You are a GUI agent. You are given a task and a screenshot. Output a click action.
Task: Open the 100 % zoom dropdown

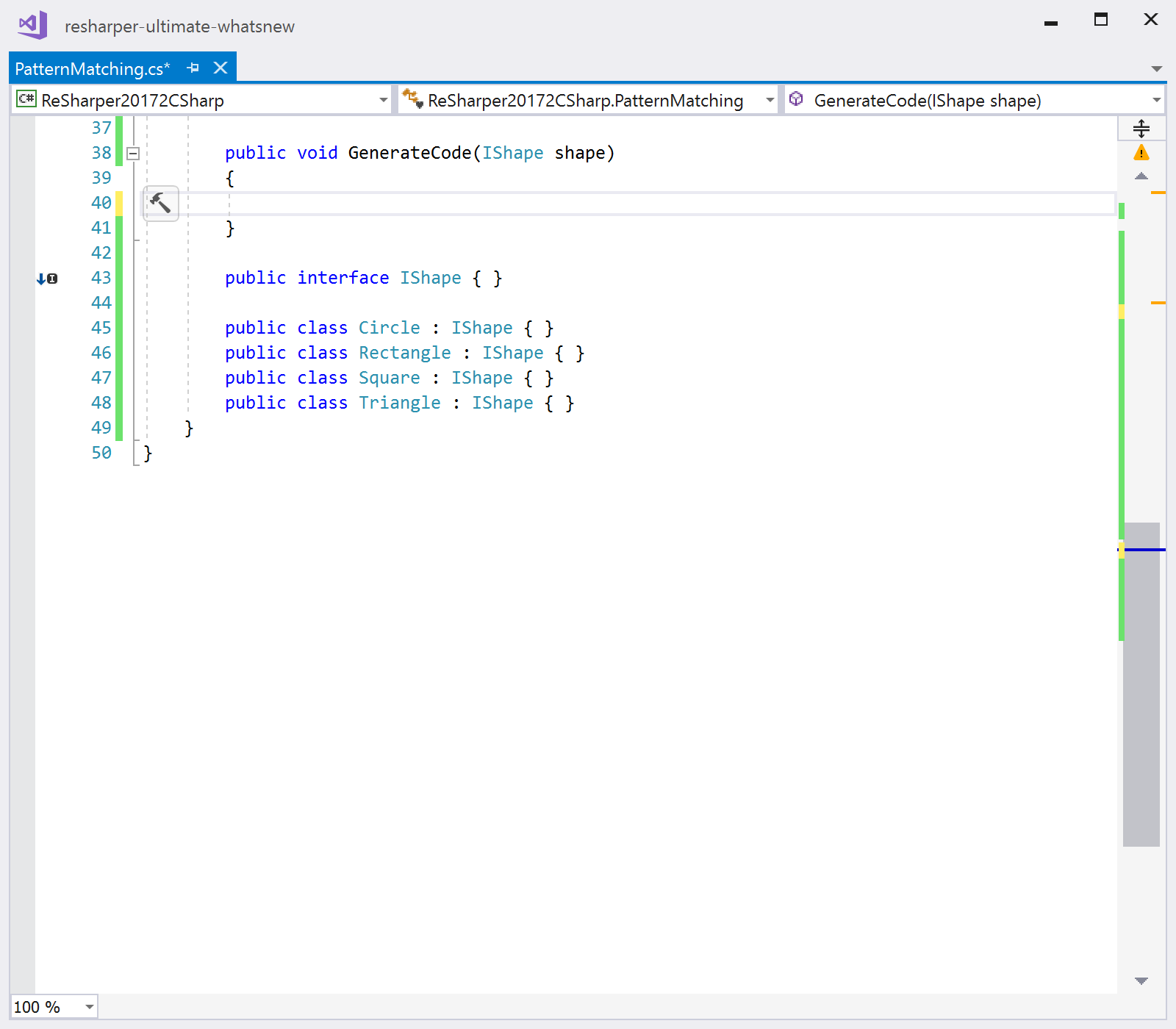tap(89, 1007)
